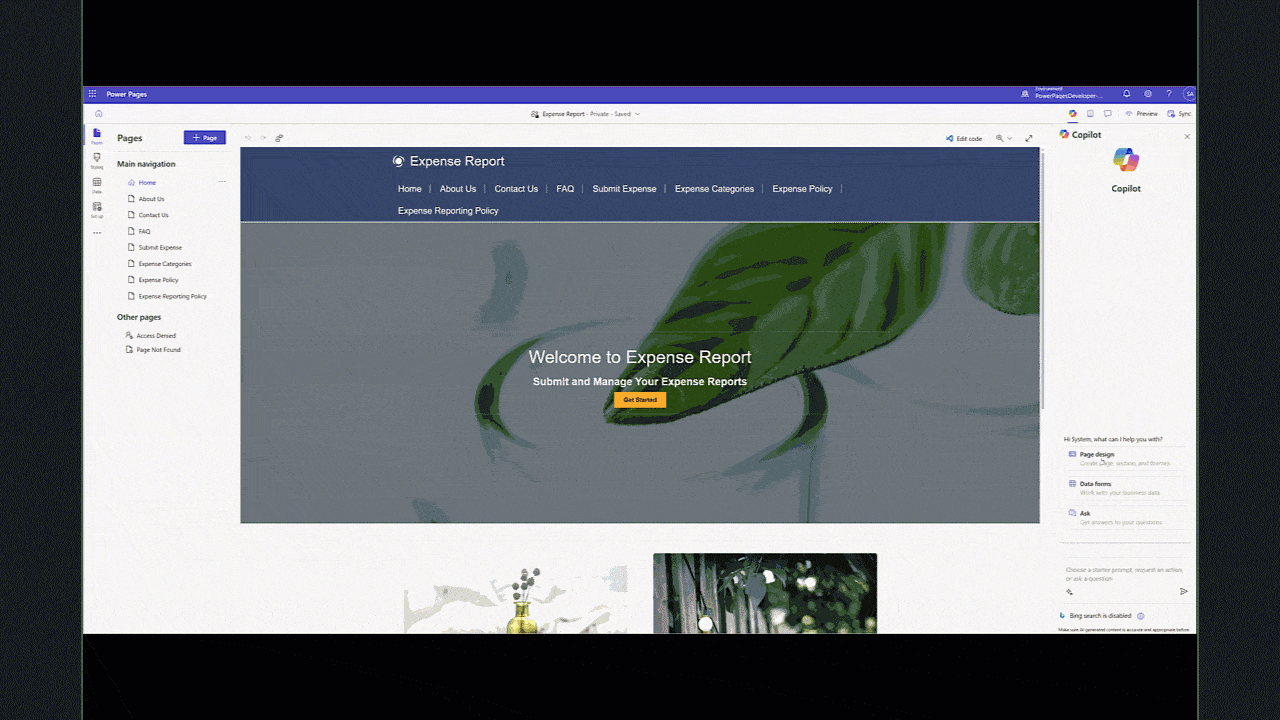
Task: Open the comments icon near Preview
Action: [1107, 113]
